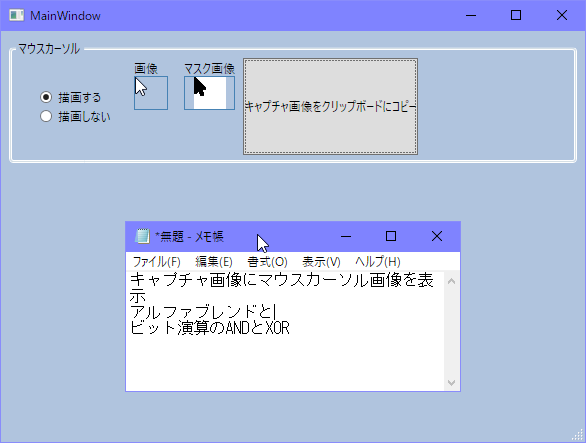Select the 描画しない radio button

tap(46, 116)
